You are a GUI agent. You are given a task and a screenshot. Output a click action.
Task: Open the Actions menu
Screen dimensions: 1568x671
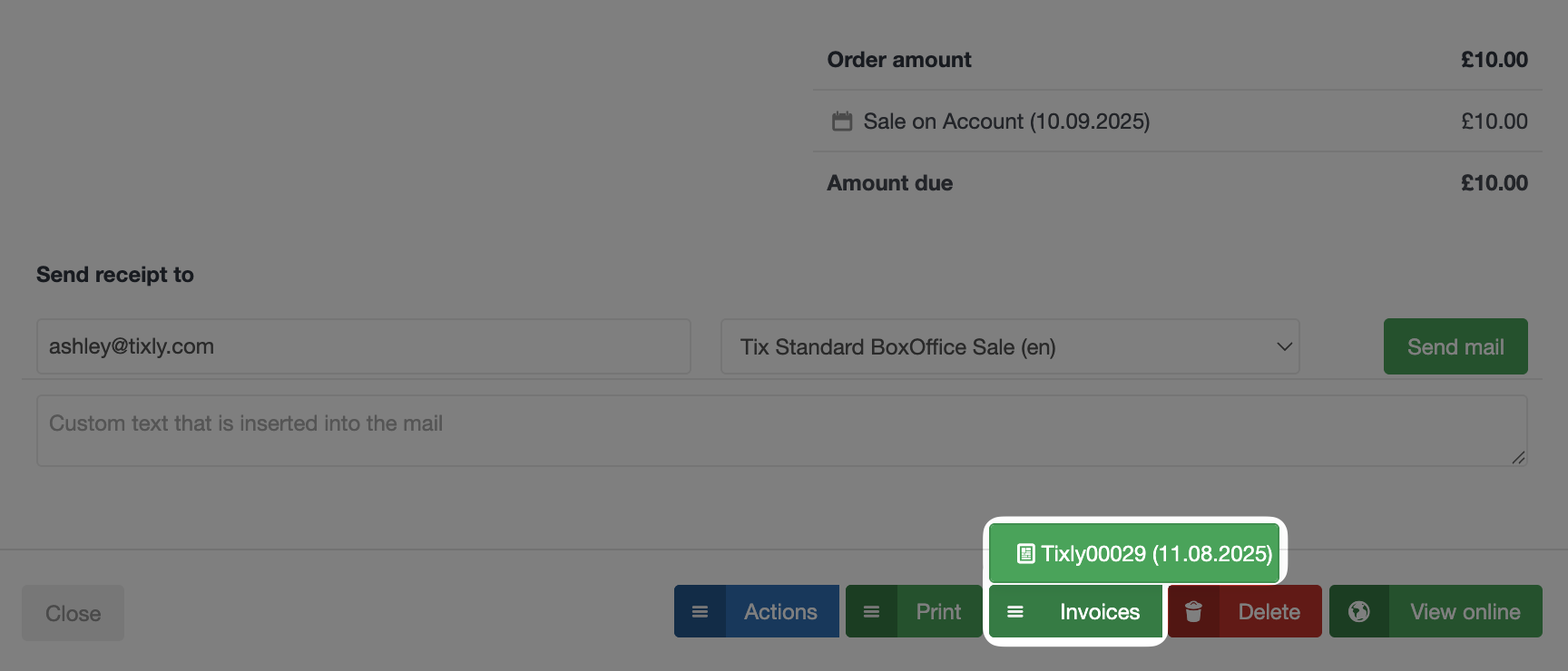(780, 612)
